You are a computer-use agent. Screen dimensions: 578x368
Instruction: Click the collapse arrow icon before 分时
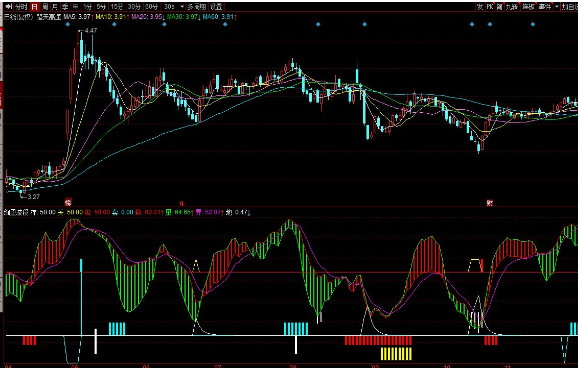pyautogui.click(x=9, y=7)
